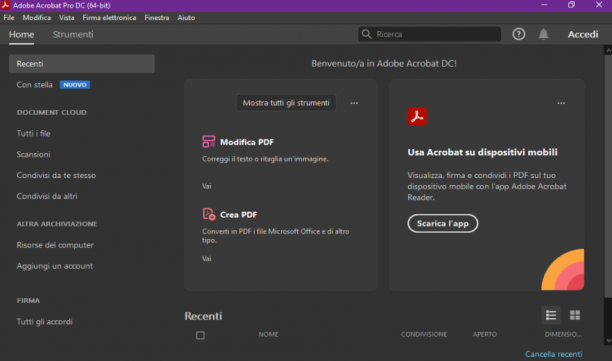
Task: Click the Scarica l'app button
Action: pos(443,223)
